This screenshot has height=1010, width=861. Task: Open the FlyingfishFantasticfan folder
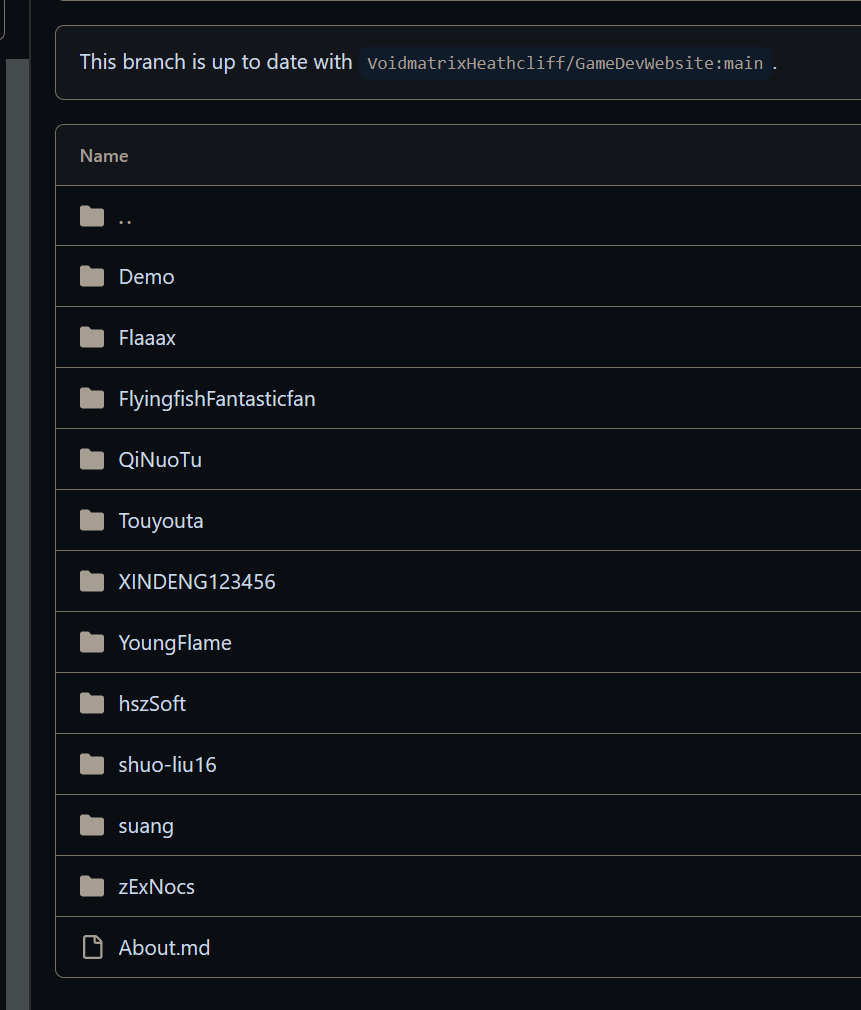pyautogui.click(x=217, y=399)
